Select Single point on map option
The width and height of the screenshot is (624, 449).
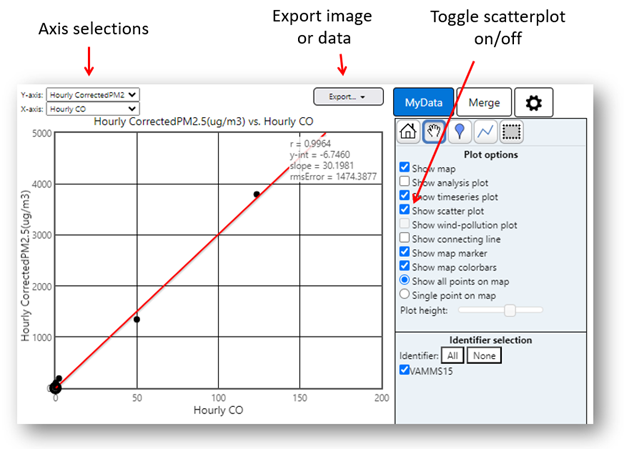[404, 295]
